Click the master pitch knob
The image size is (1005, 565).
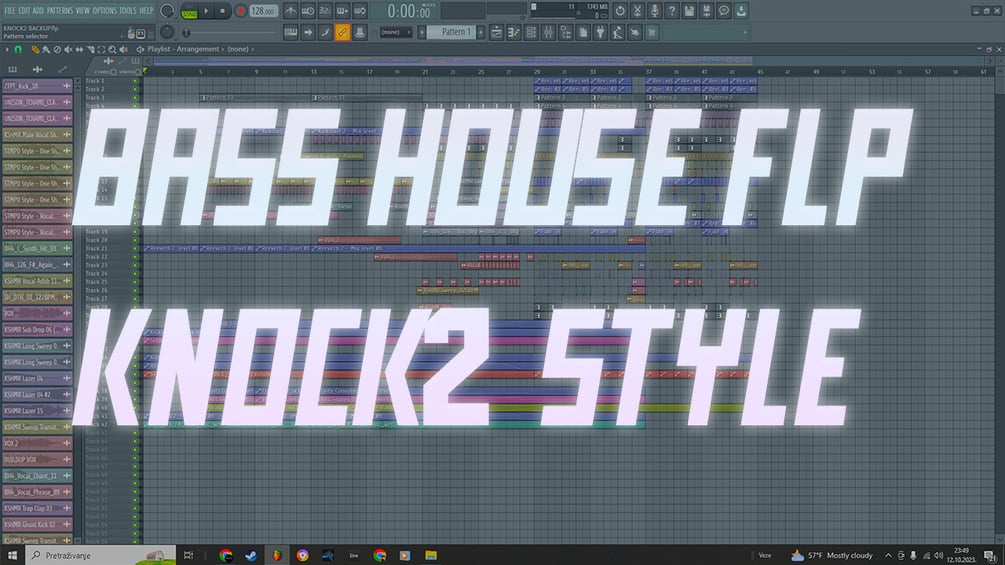point(167,32)
